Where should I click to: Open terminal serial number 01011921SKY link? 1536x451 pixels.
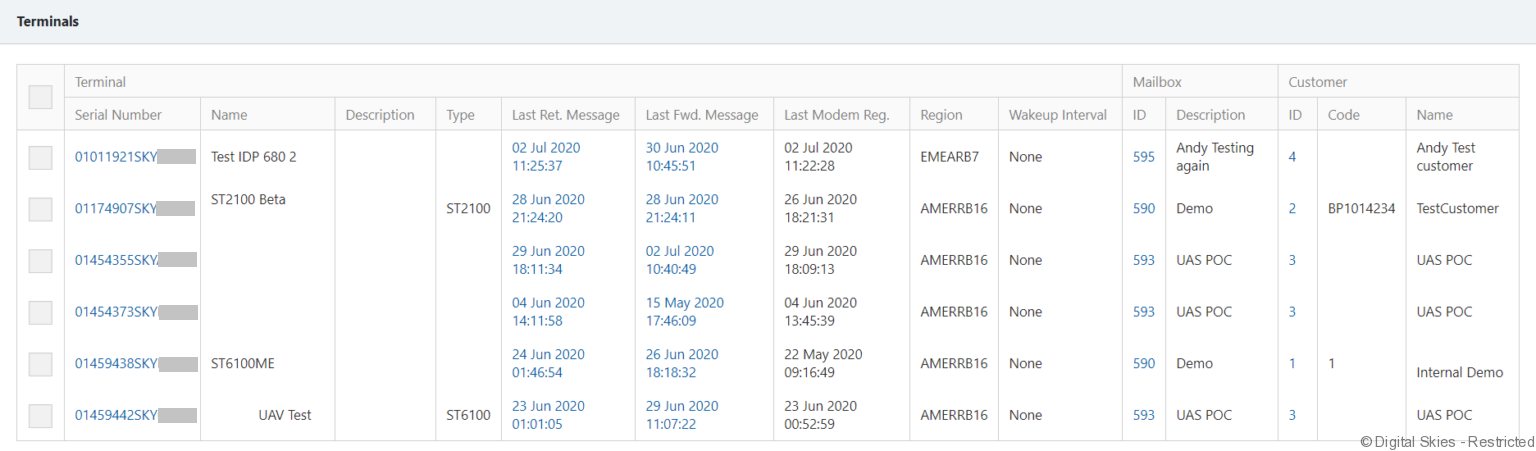point(116,157)
